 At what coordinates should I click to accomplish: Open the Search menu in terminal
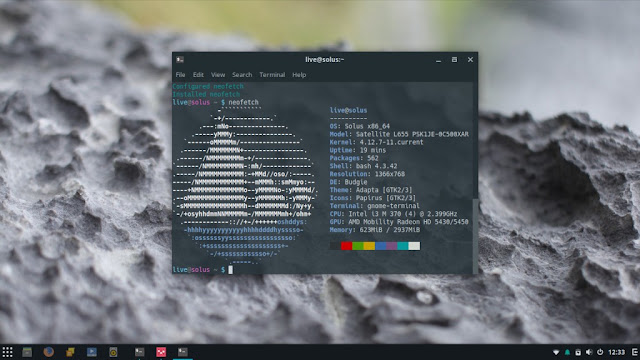click(242, 75)
